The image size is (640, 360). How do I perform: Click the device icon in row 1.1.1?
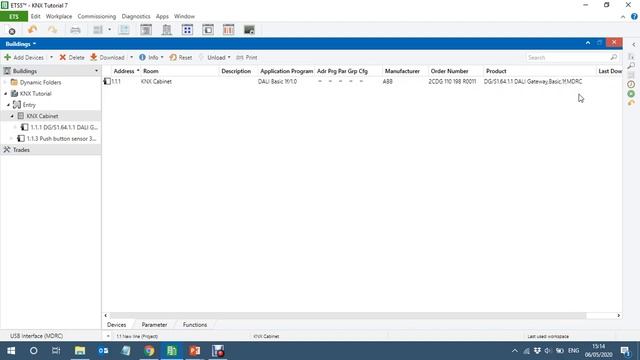pos(107,82)
